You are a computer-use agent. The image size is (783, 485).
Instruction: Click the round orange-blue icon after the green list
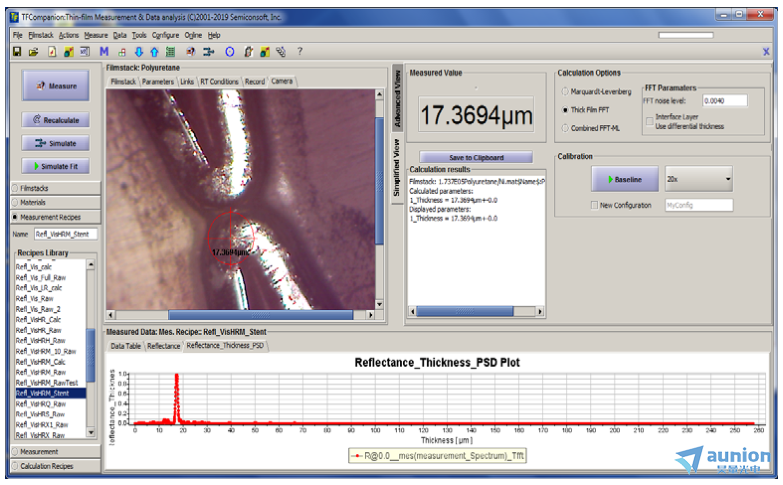(190, 52)
